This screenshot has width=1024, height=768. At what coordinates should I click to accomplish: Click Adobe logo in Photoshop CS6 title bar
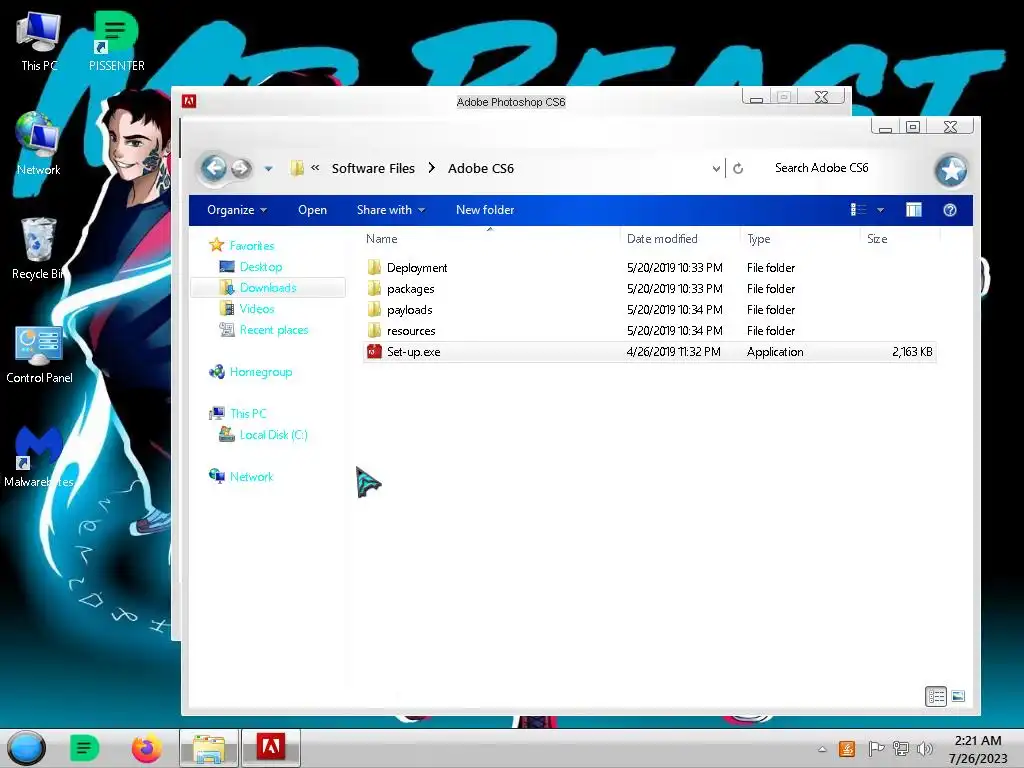pos(189,101)
